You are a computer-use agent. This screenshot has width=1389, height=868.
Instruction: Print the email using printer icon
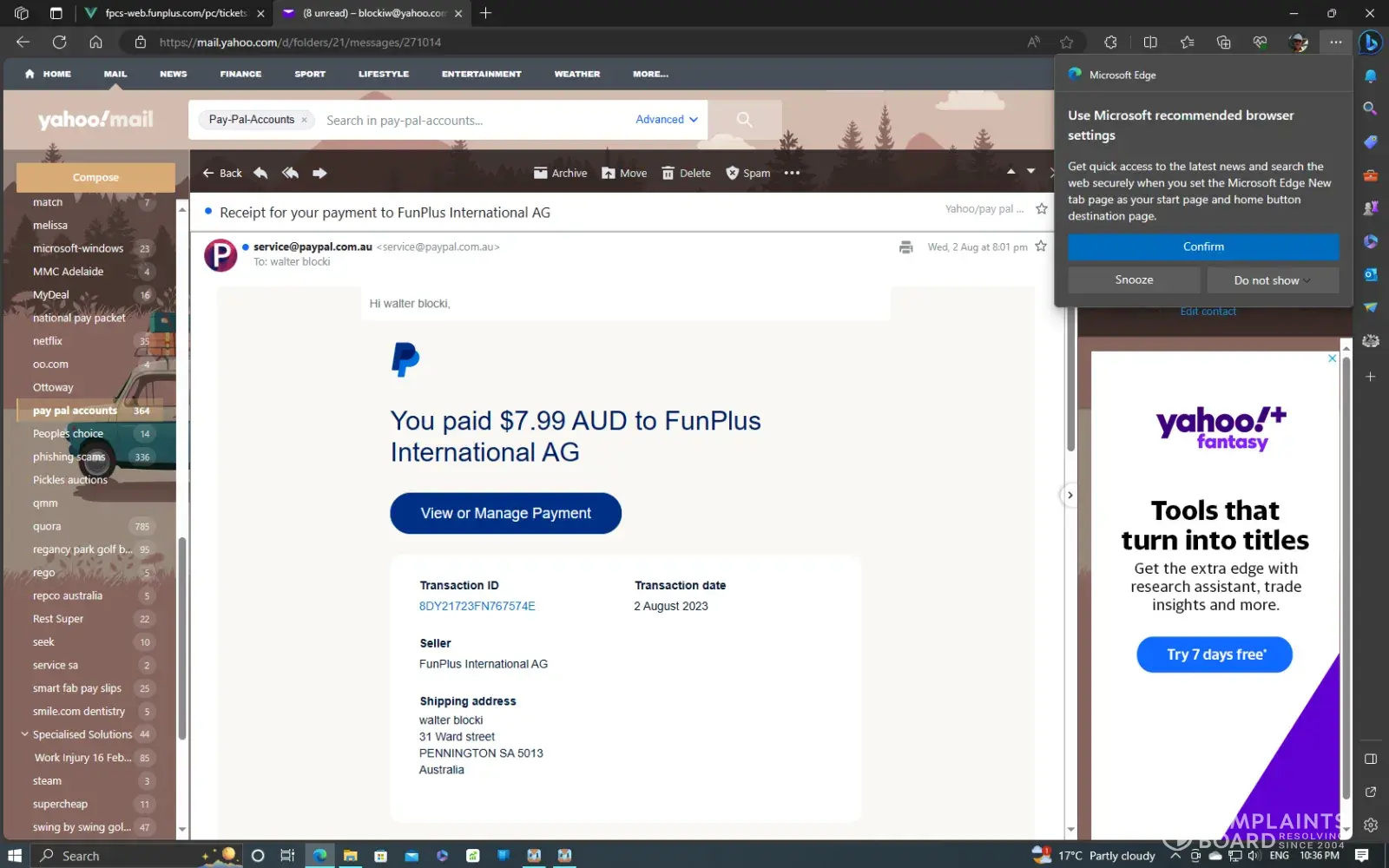pyautogui.click(x=905, y=247)
